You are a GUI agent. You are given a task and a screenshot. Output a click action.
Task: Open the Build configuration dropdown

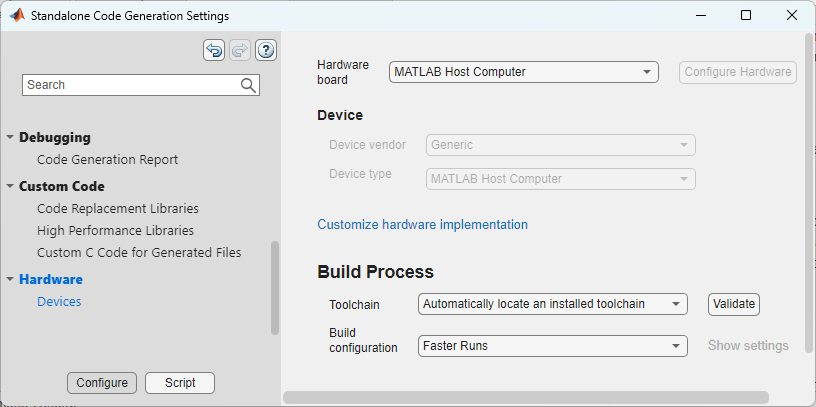click(x=552, y=346)
